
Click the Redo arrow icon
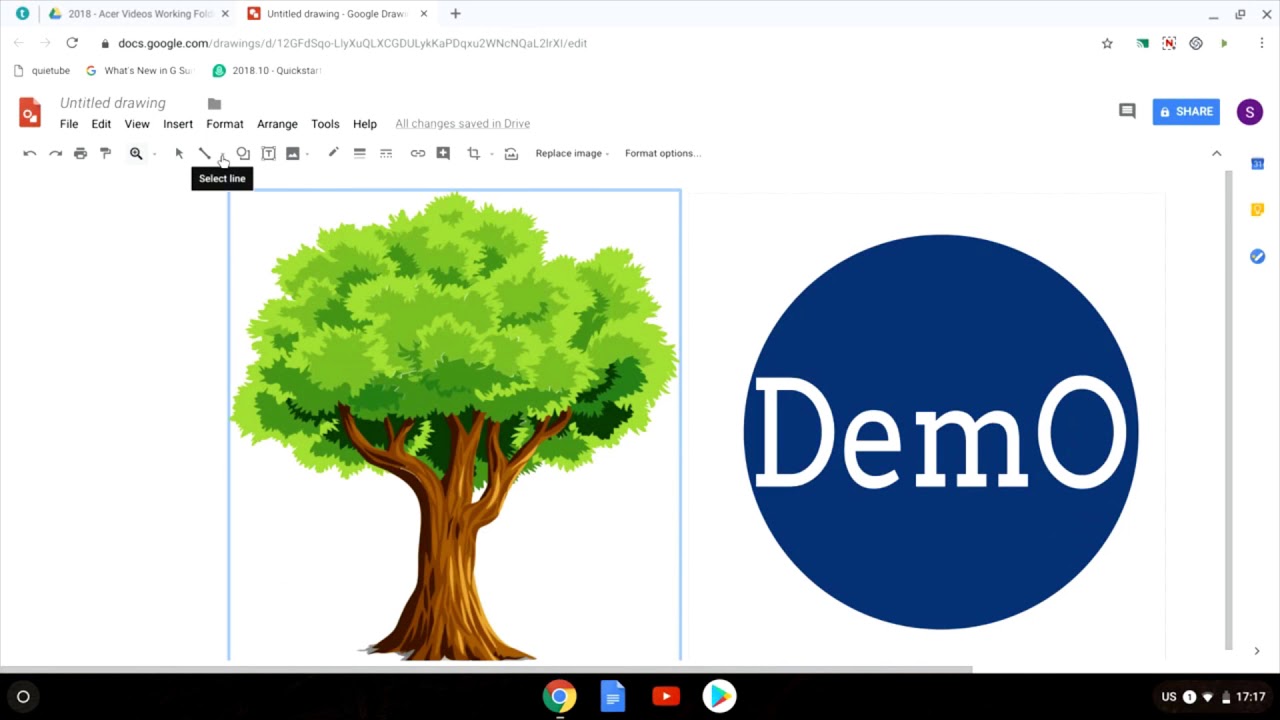(56, 153)
